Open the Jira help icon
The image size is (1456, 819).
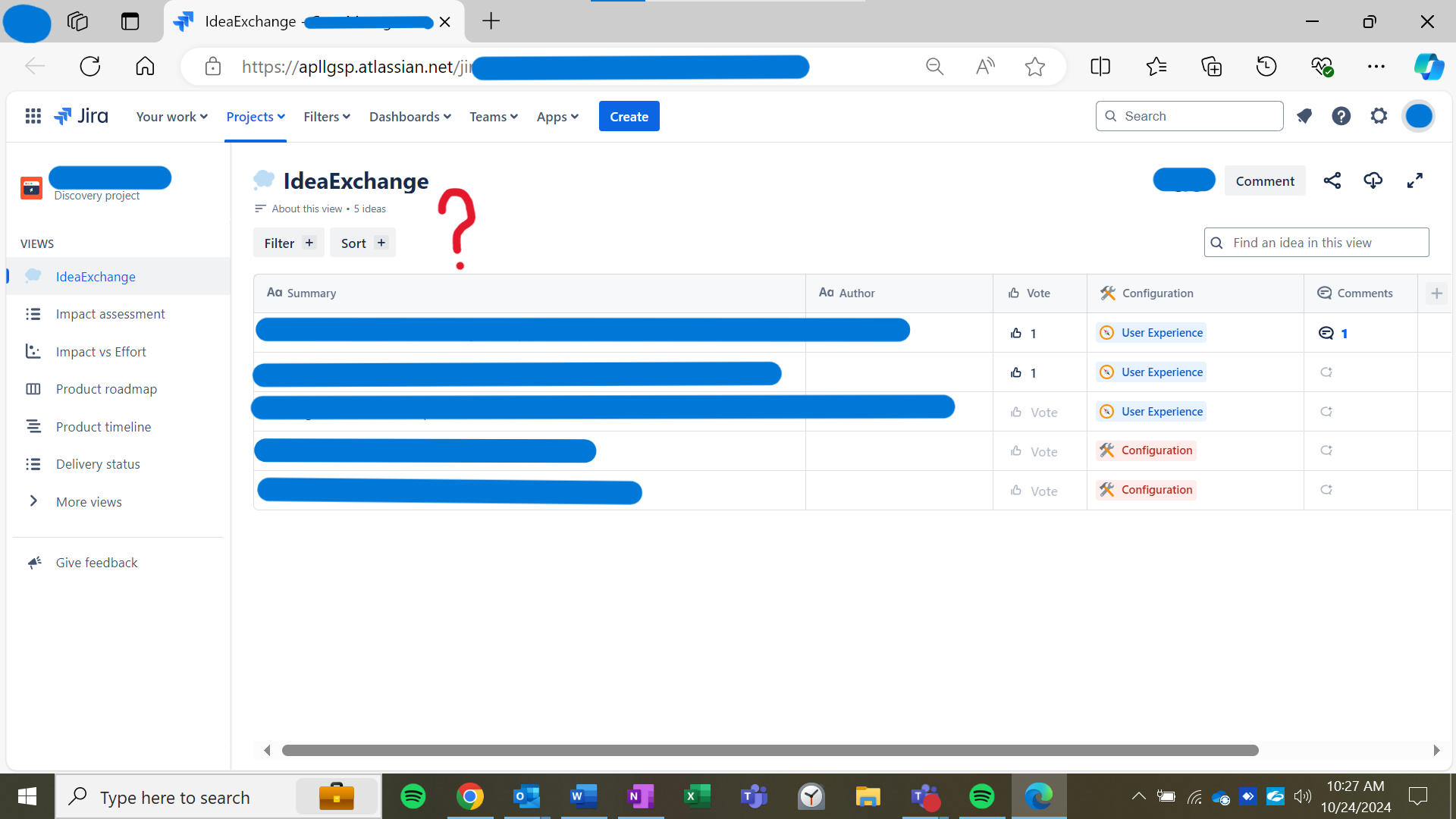tap(1341, 116)
